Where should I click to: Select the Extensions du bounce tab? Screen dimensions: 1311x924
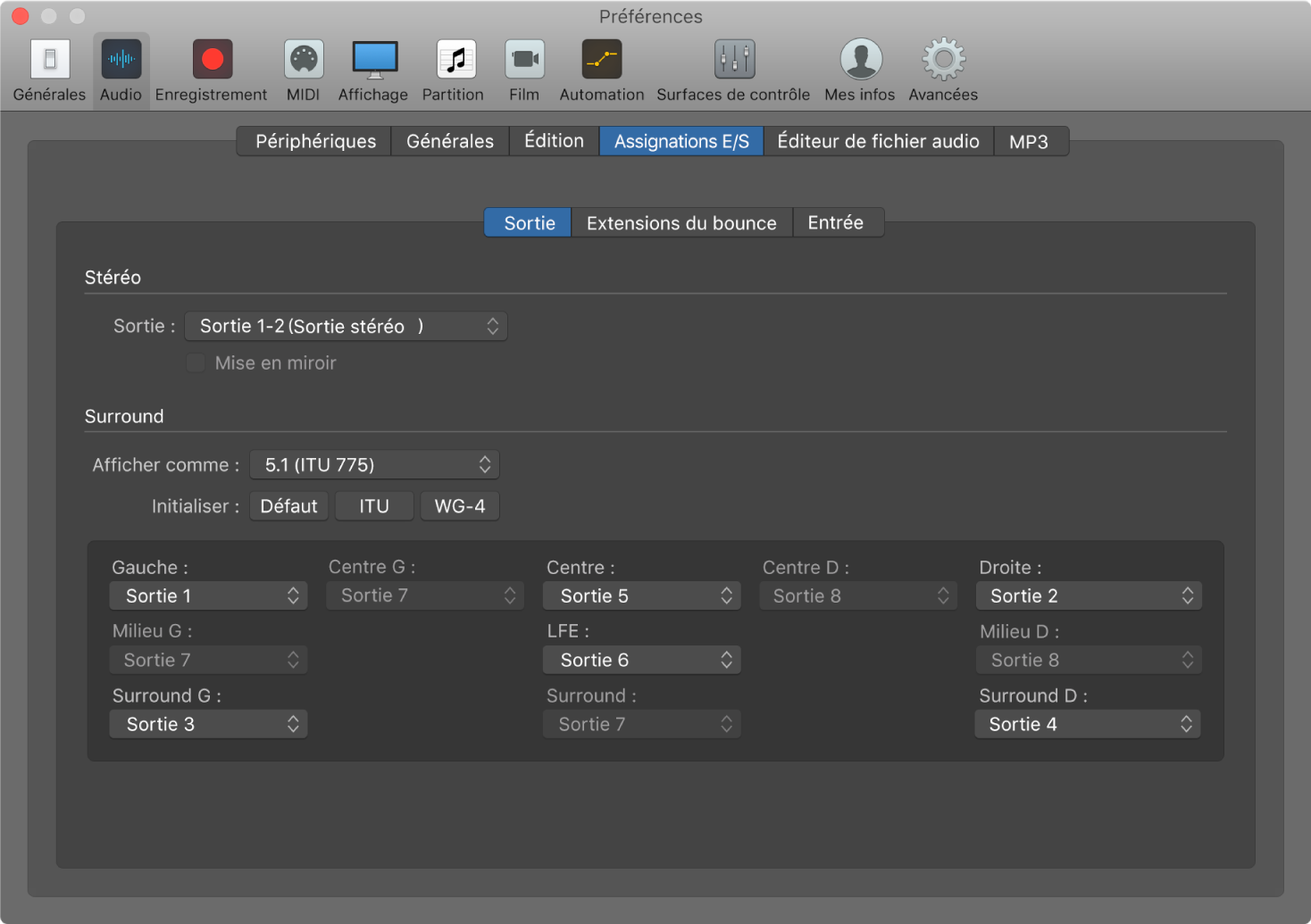(x=681, y=223)
